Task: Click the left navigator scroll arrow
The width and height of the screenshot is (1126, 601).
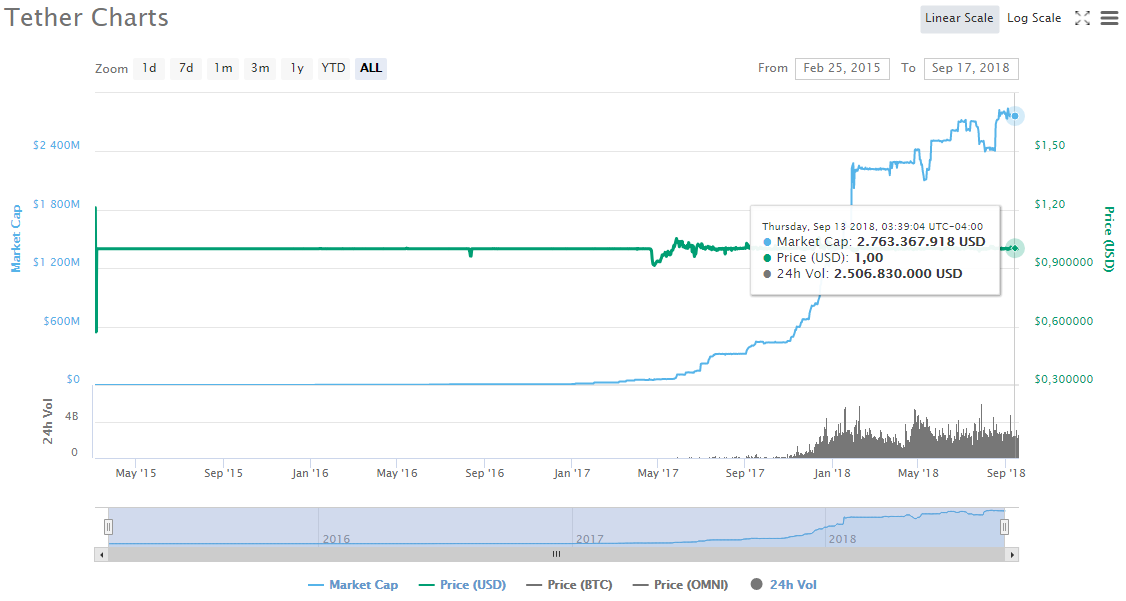Action: [102, 554]
